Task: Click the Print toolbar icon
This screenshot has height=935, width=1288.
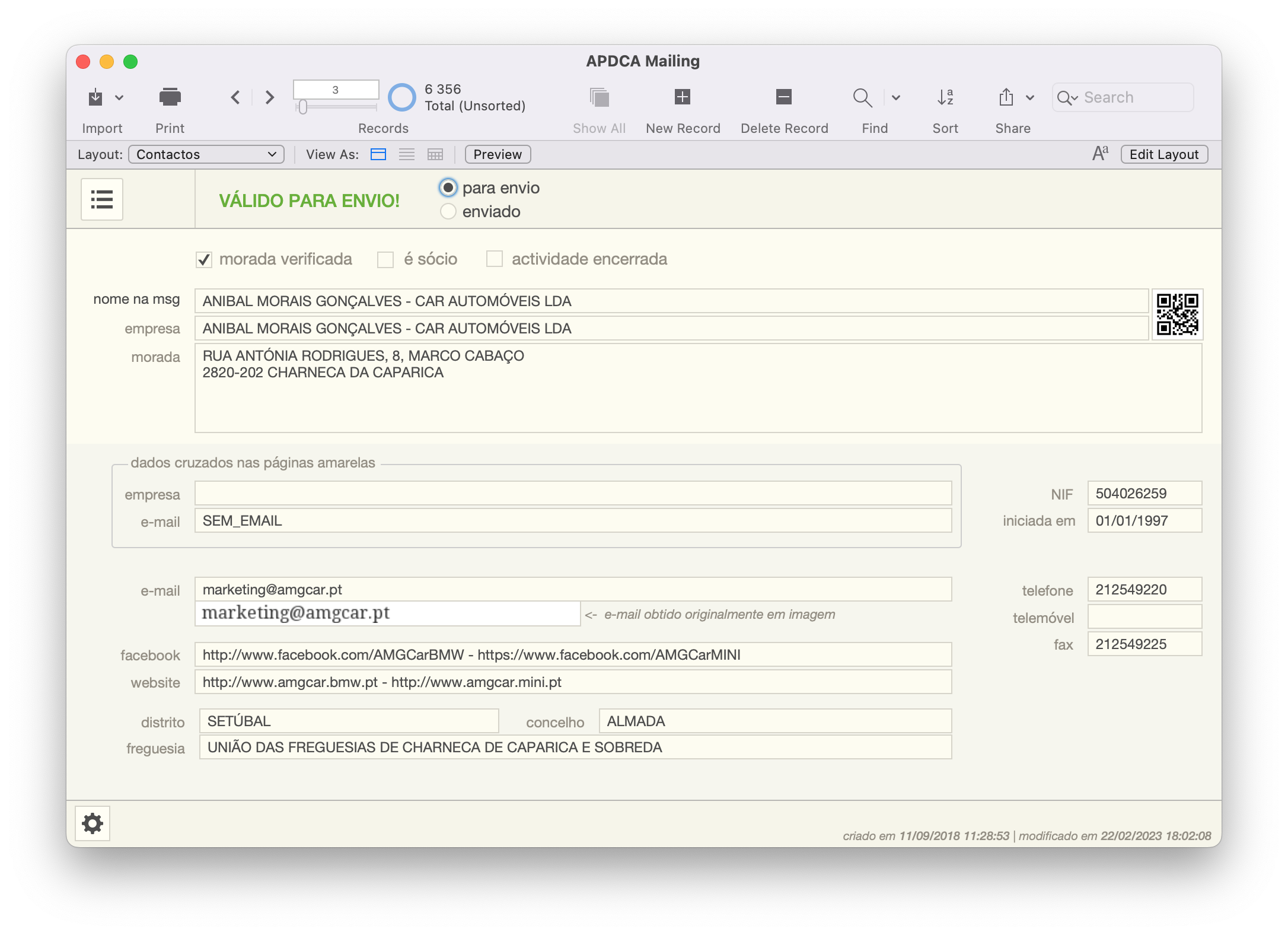Action: 170,97
